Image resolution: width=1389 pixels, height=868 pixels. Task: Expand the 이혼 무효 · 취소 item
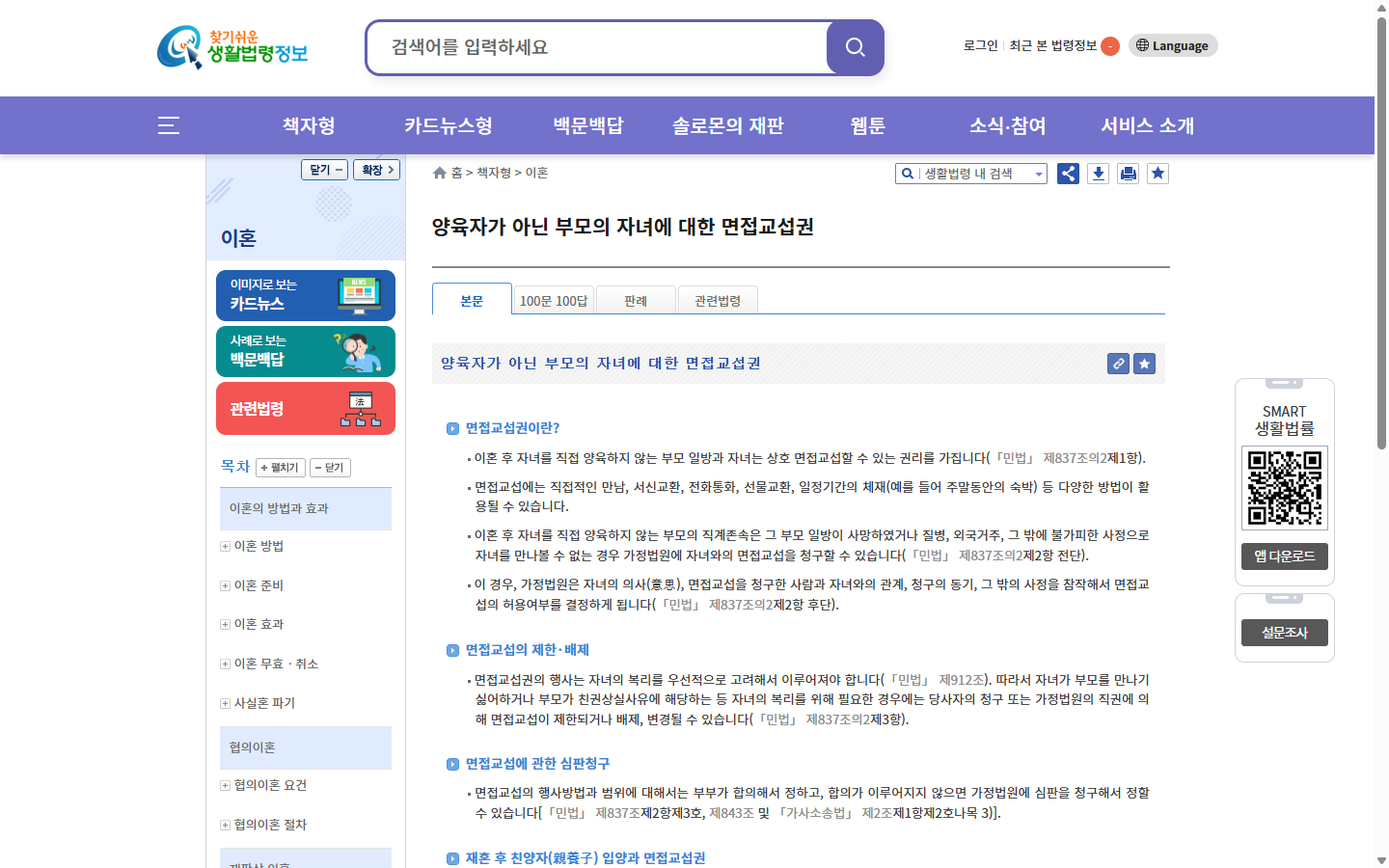pyautogui.click(x=225, y=665)
